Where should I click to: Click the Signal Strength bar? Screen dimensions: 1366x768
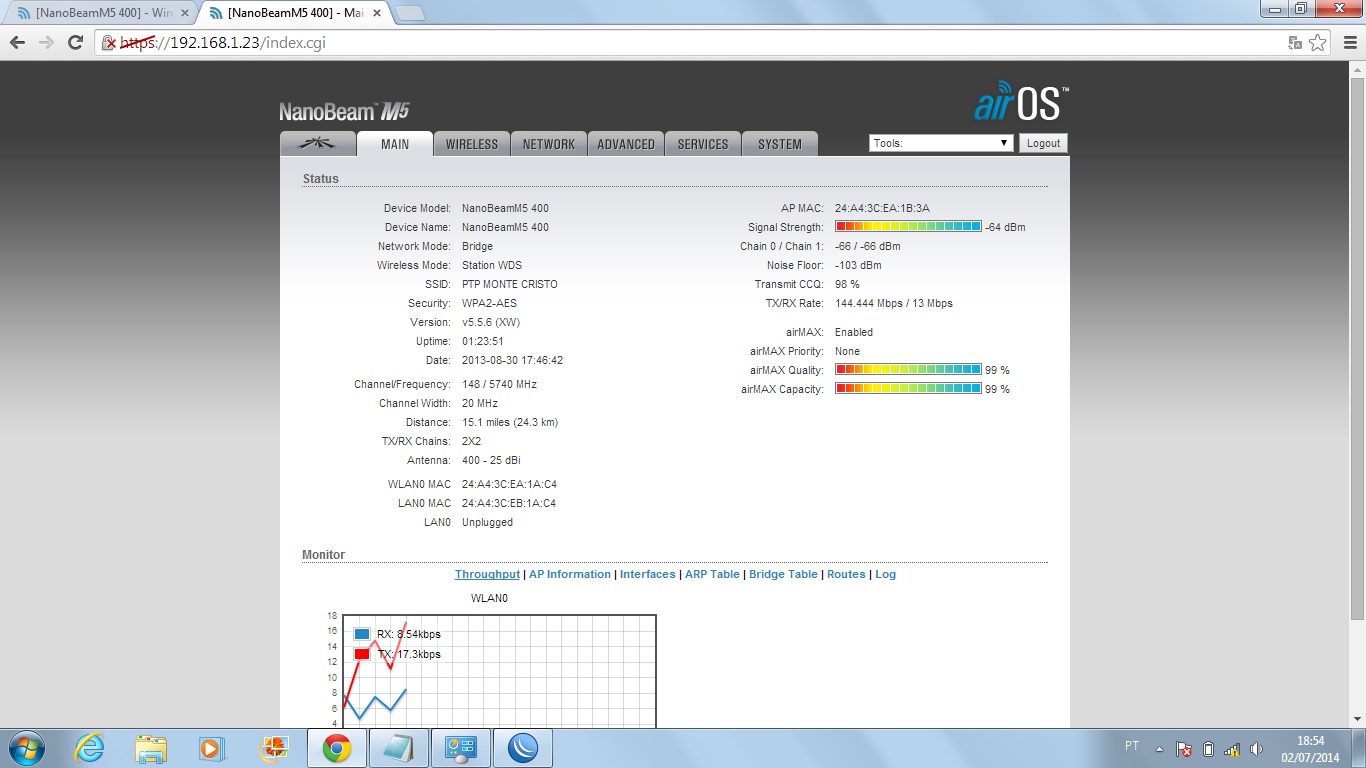click(908, 227)
